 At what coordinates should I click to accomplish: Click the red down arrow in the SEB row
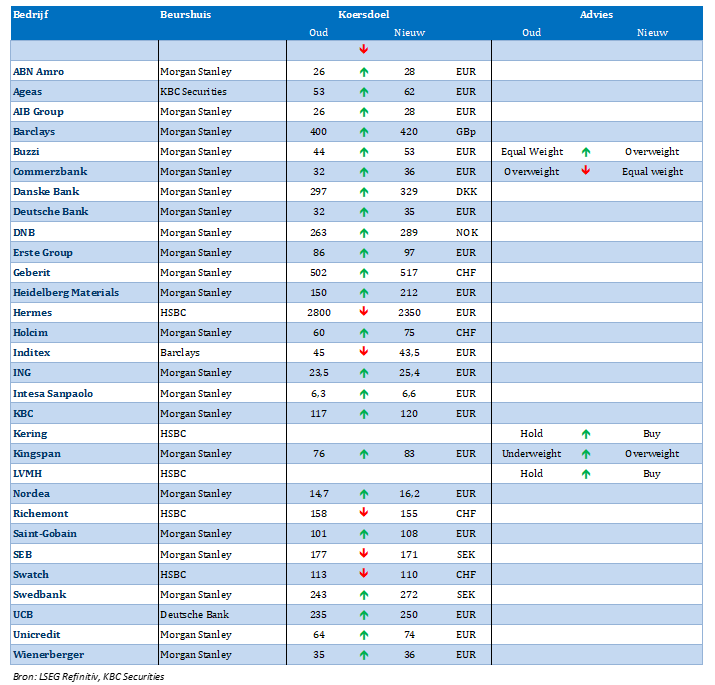(363, 554)
